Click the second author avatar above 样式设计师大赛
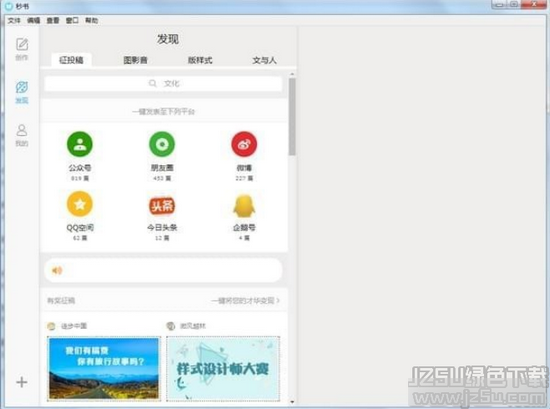 171,326
